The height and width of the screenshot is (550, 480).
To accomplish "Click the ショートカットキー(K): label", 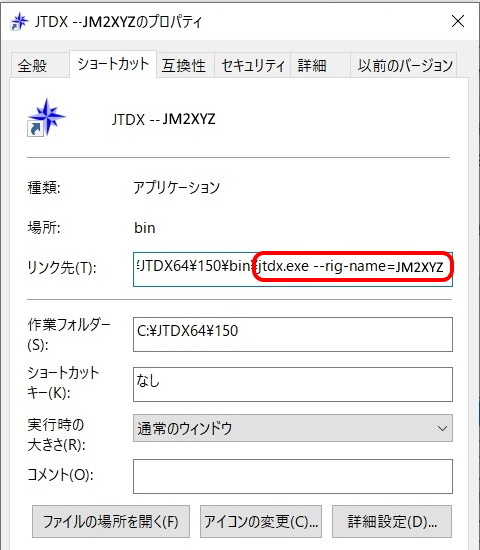I will (x=63, y=382).
